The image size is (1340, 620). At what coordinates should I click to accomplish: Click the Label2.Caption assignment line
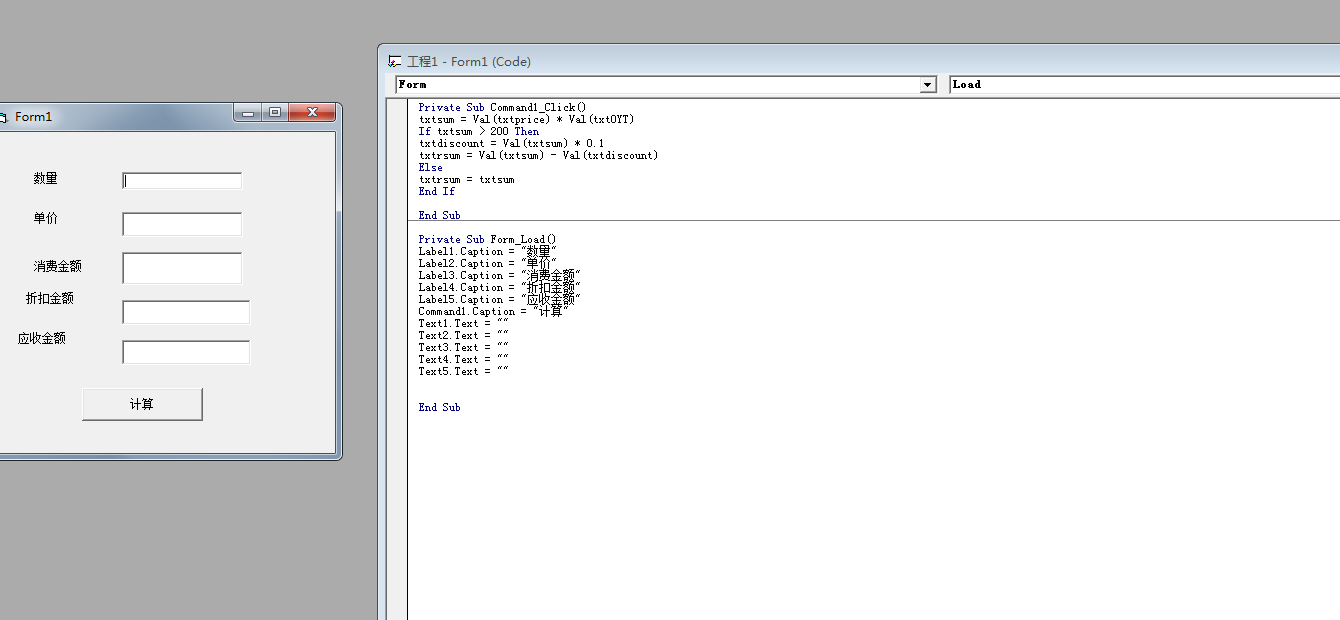point(487,263)
